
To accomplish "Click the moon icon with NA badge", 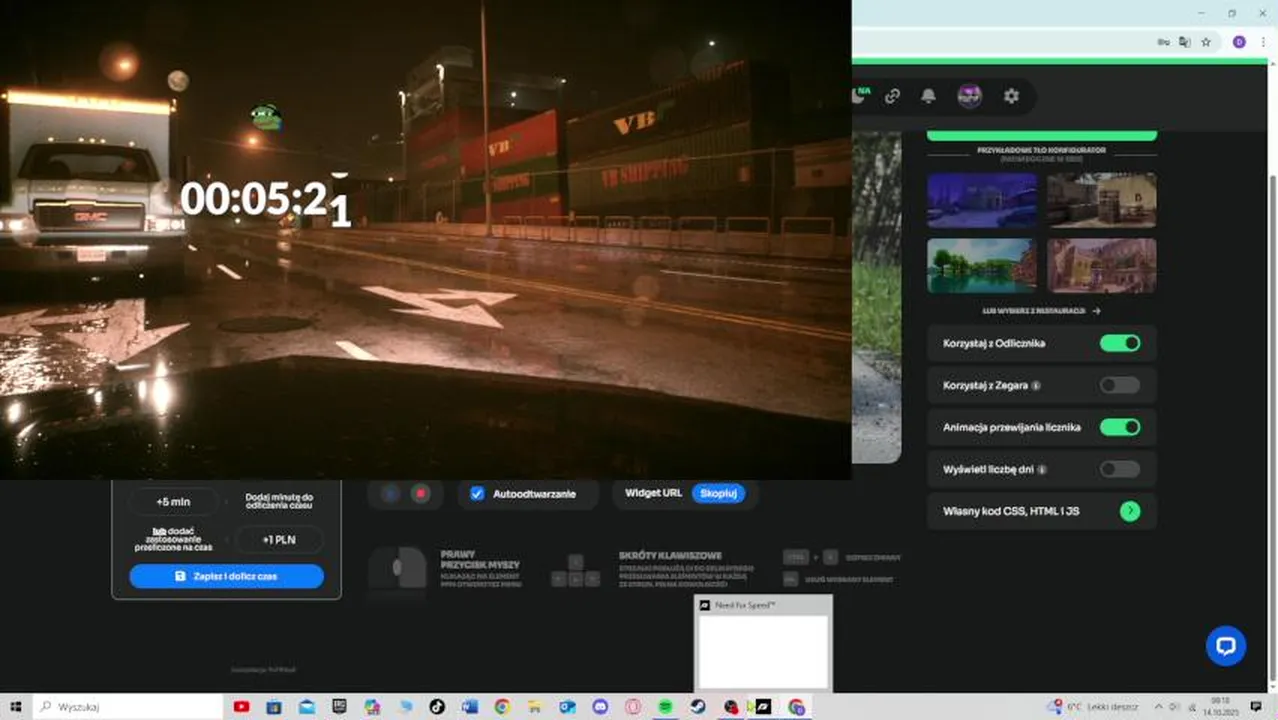I will point(859,95).
